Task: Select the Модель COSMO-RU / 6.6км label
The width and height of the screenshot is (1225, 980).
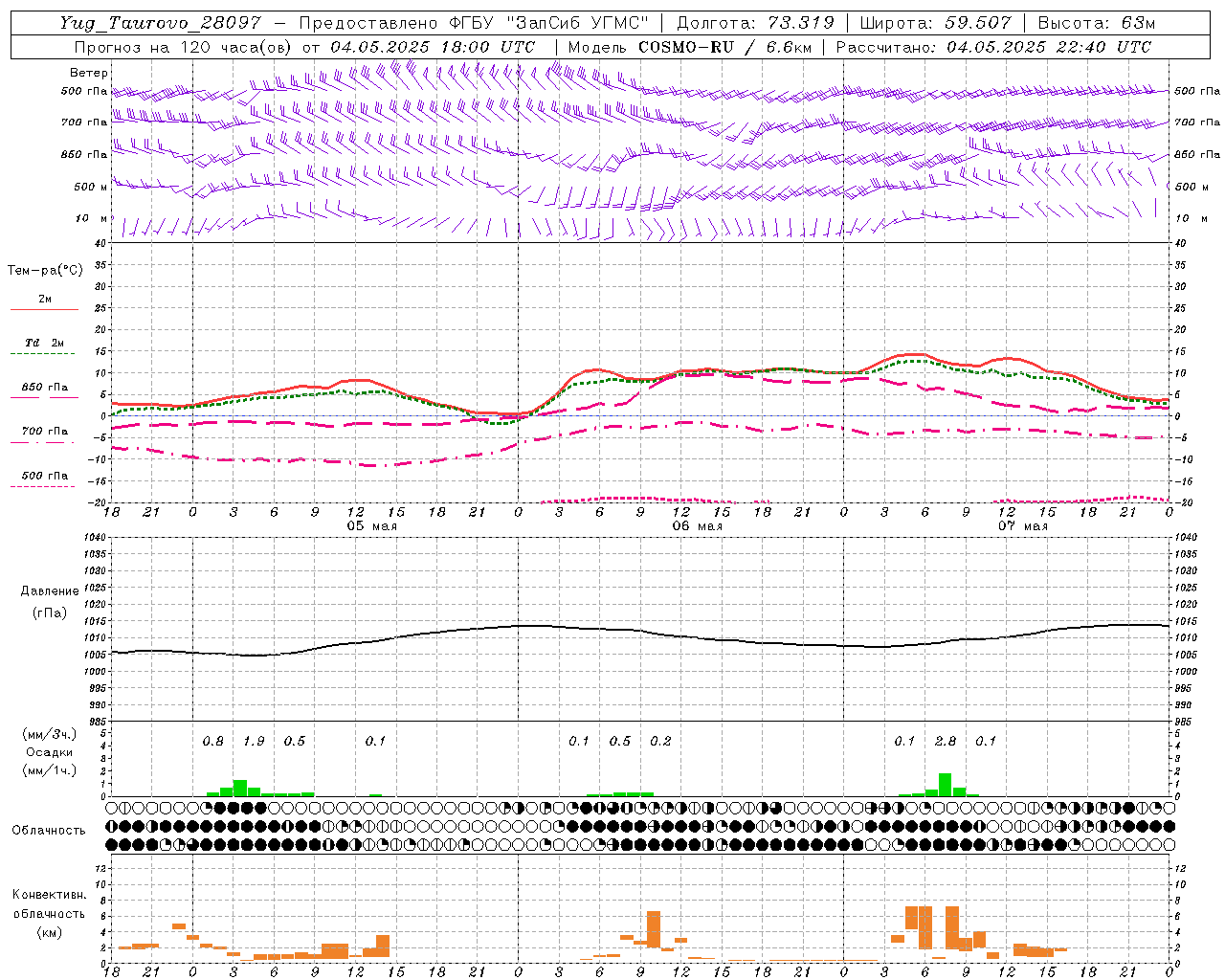Action: pyautogui.click(x=691, y=47)
